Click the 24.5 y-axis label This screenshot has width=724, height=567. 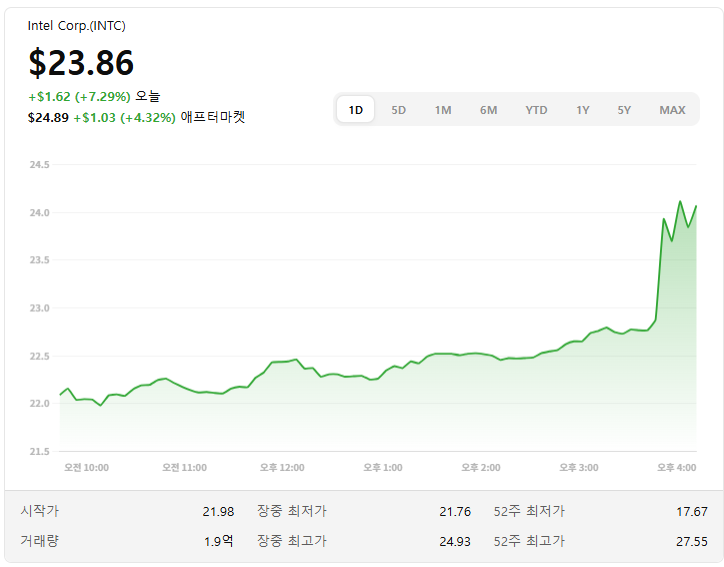pyautogui.click(x=40, y=164)
